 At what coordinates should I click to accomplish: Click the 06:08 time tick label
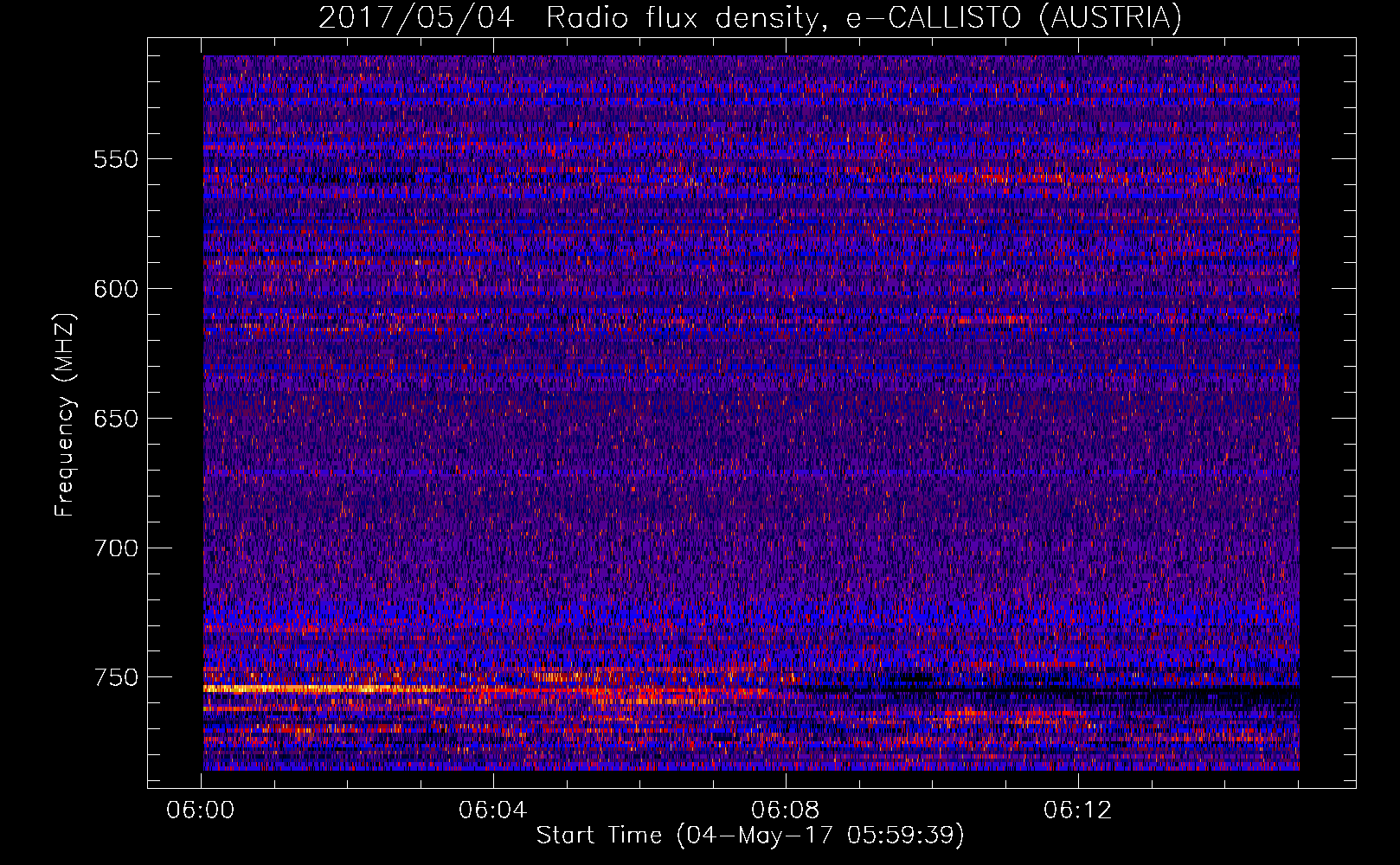pos(786,811)
